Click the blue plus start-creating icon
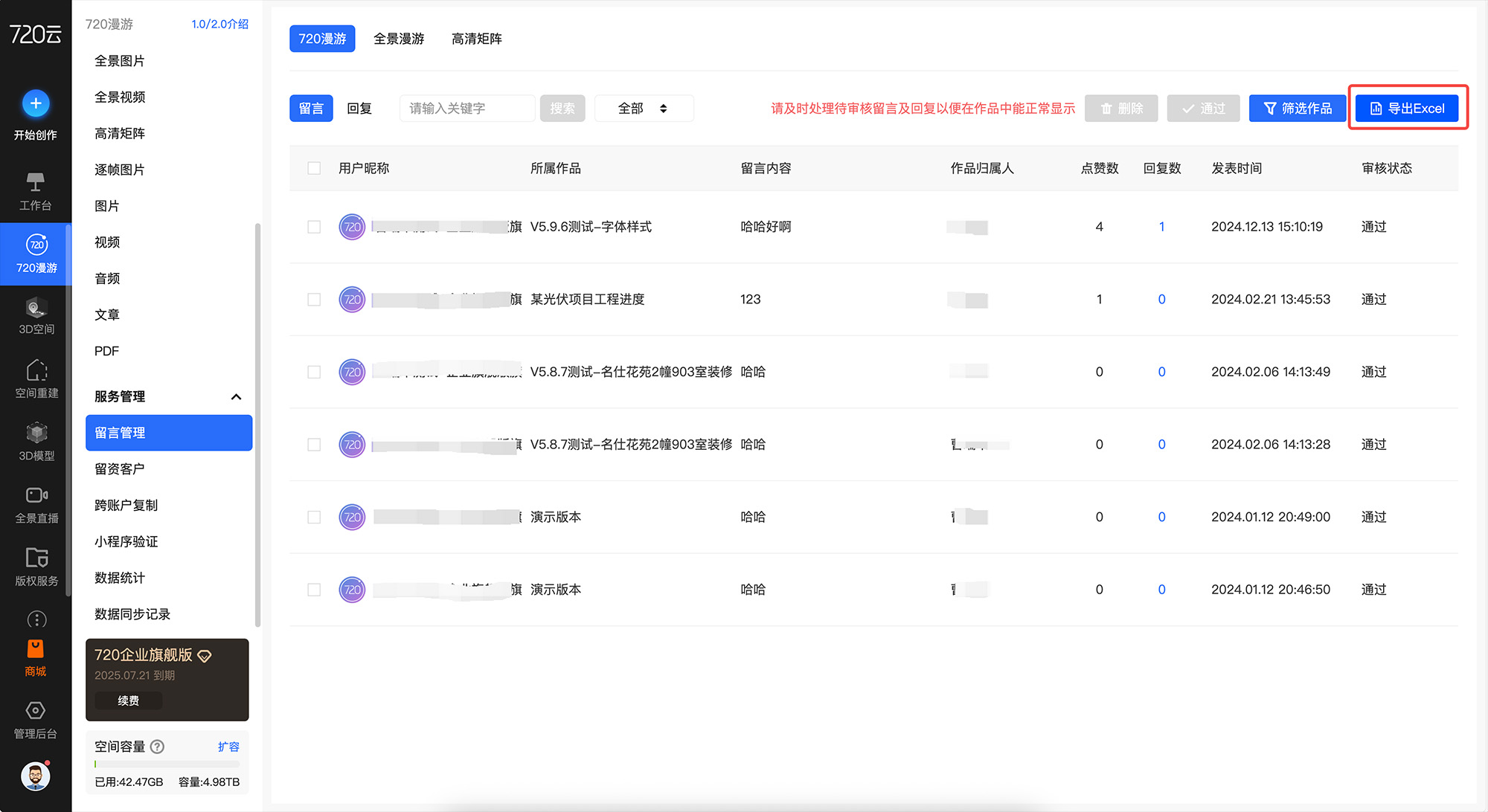1488x812 pixels. [36, 103]
